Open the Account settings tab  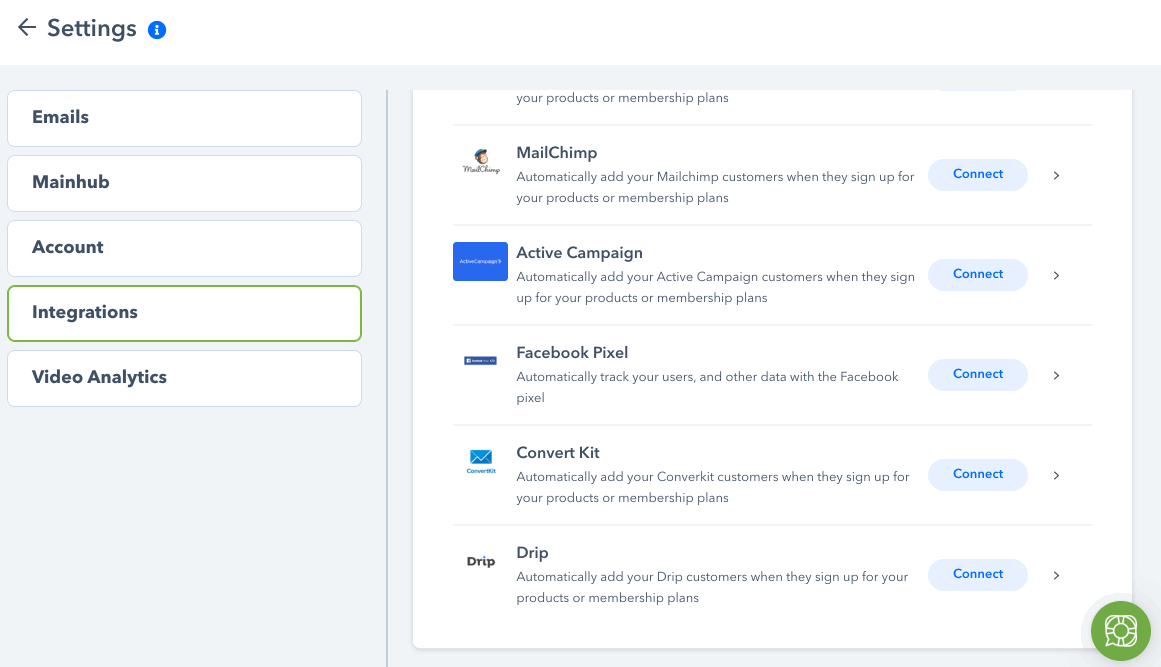pos(184,249)
